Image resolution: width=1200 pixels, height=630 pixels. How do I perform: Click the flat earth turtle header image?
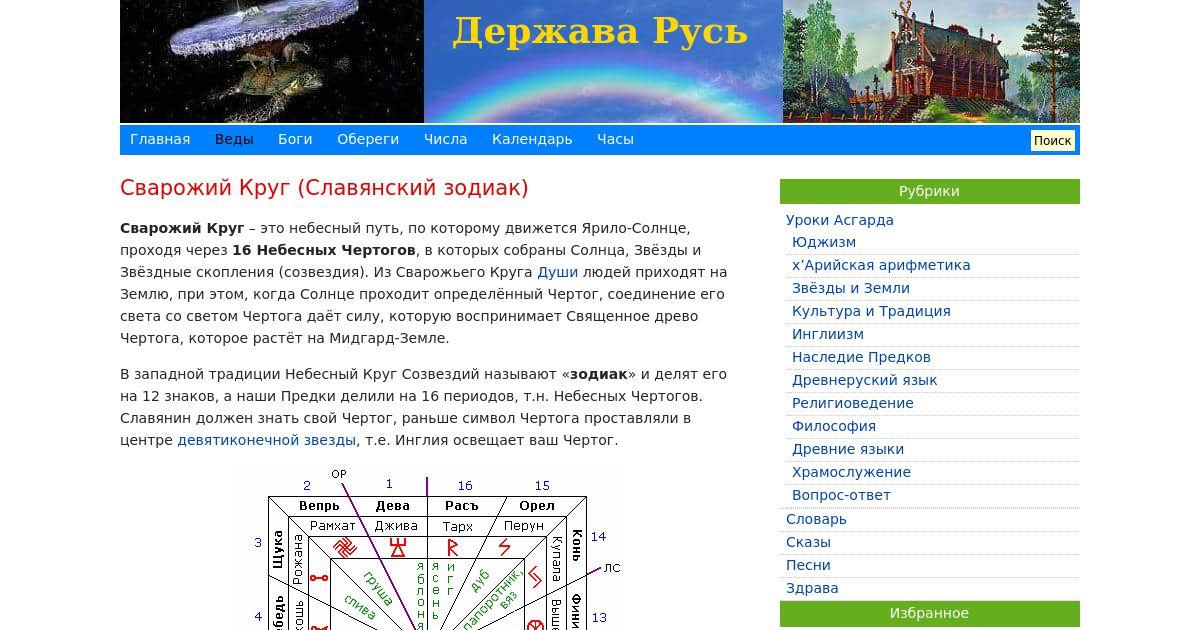pyautogui.click(x=272, y=61)
